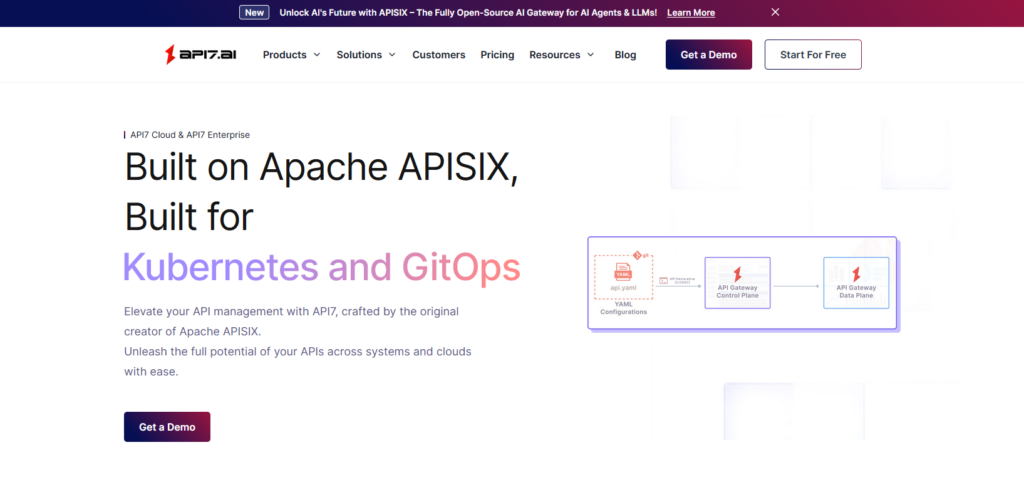The height and width of the screenshot is (477, 1024).
Task: Click the New badge in banner
Action: (254, 13)
